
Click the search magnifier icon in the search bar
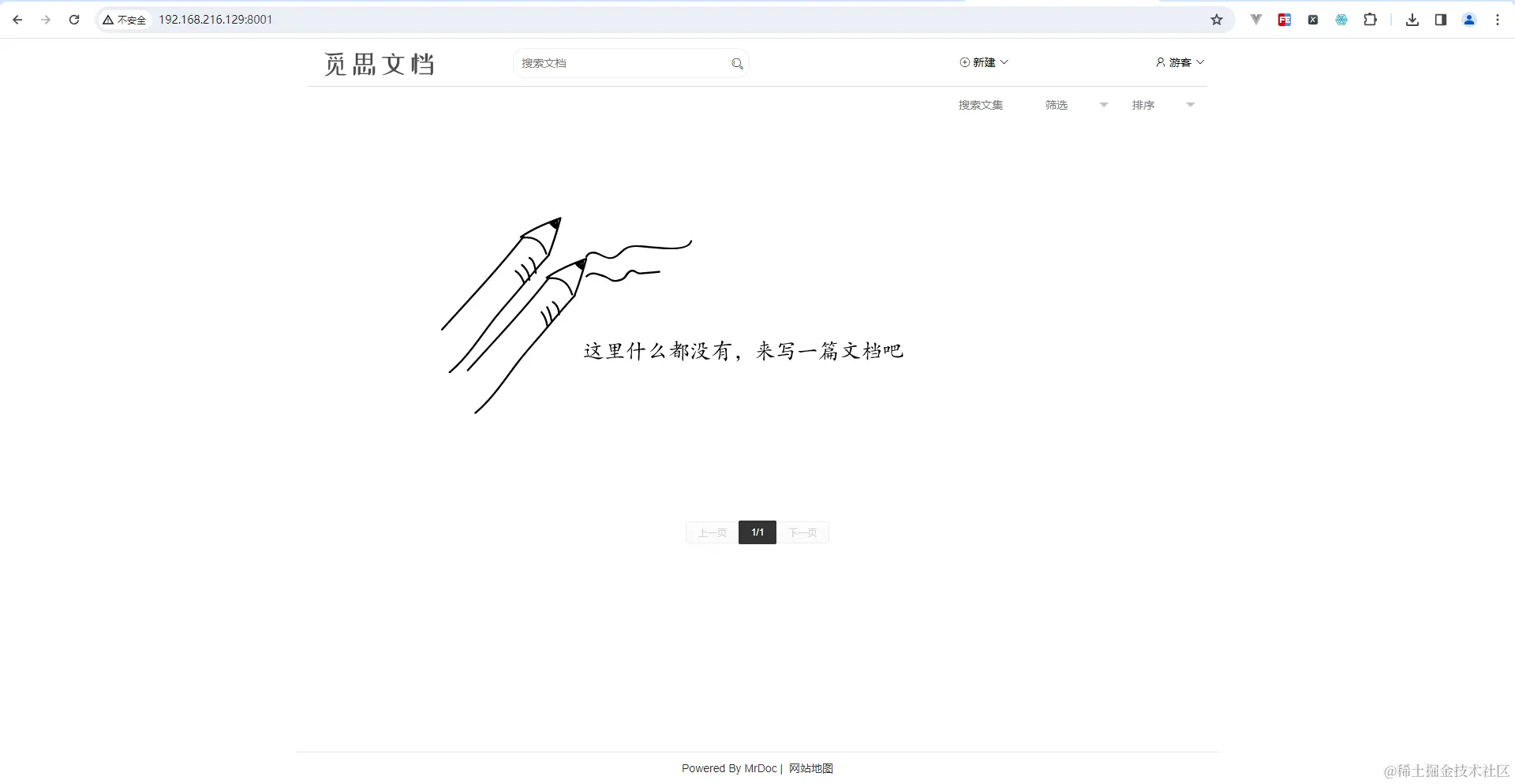click(737, 63)
